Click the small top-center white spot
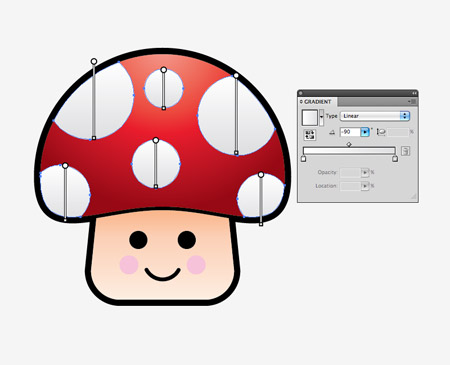The height and width of the screenshot is (365, 450). (x=164, y=89)
